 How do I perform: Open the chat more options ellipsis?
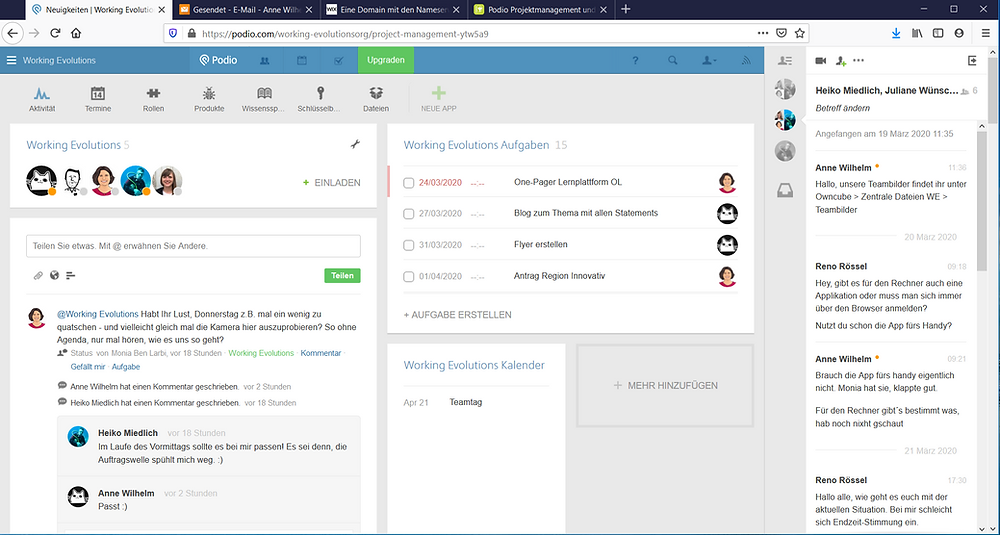tap(858, 61)
